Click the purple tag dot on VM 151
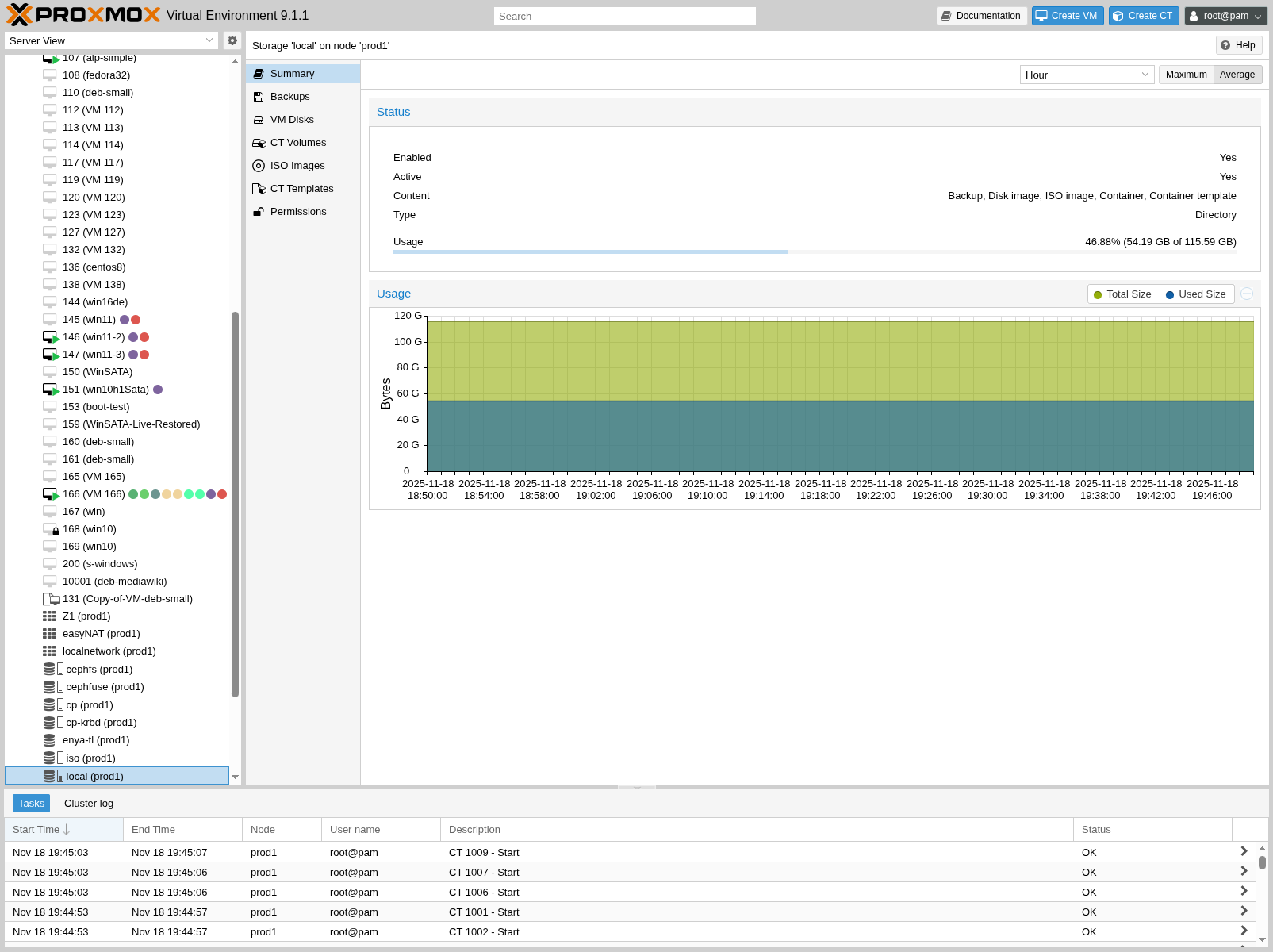1273x952 pixels. coord(158,390)
